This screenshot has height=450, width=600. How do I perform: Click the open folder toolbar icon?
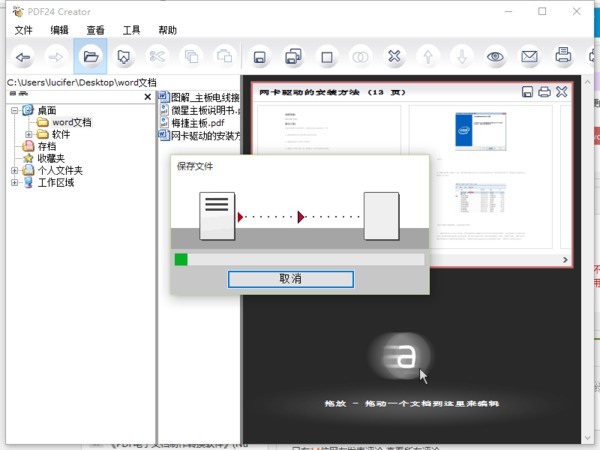click(x=89, y=56)
